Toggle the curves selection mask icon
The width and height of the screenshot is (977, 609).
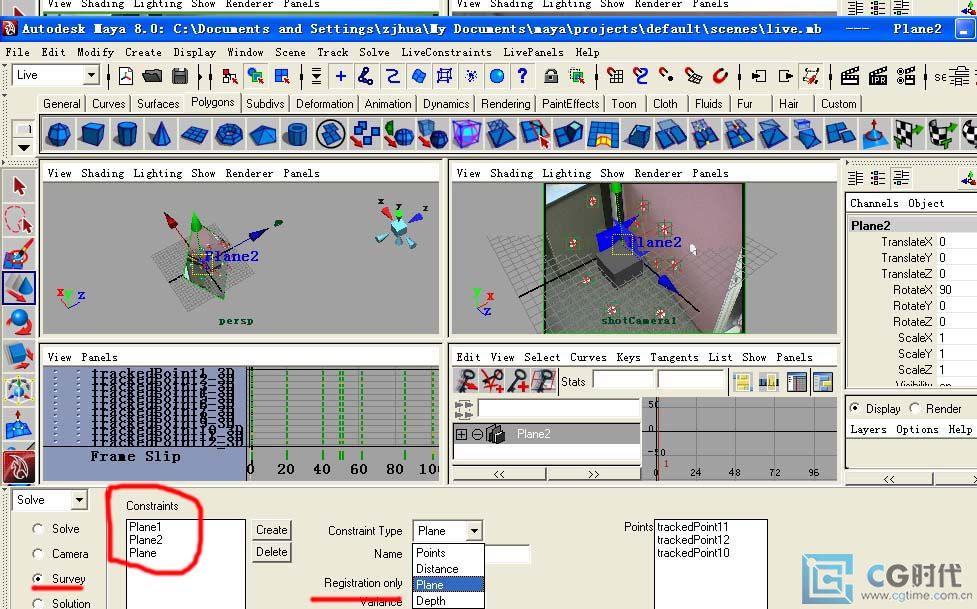click(393, 76)
